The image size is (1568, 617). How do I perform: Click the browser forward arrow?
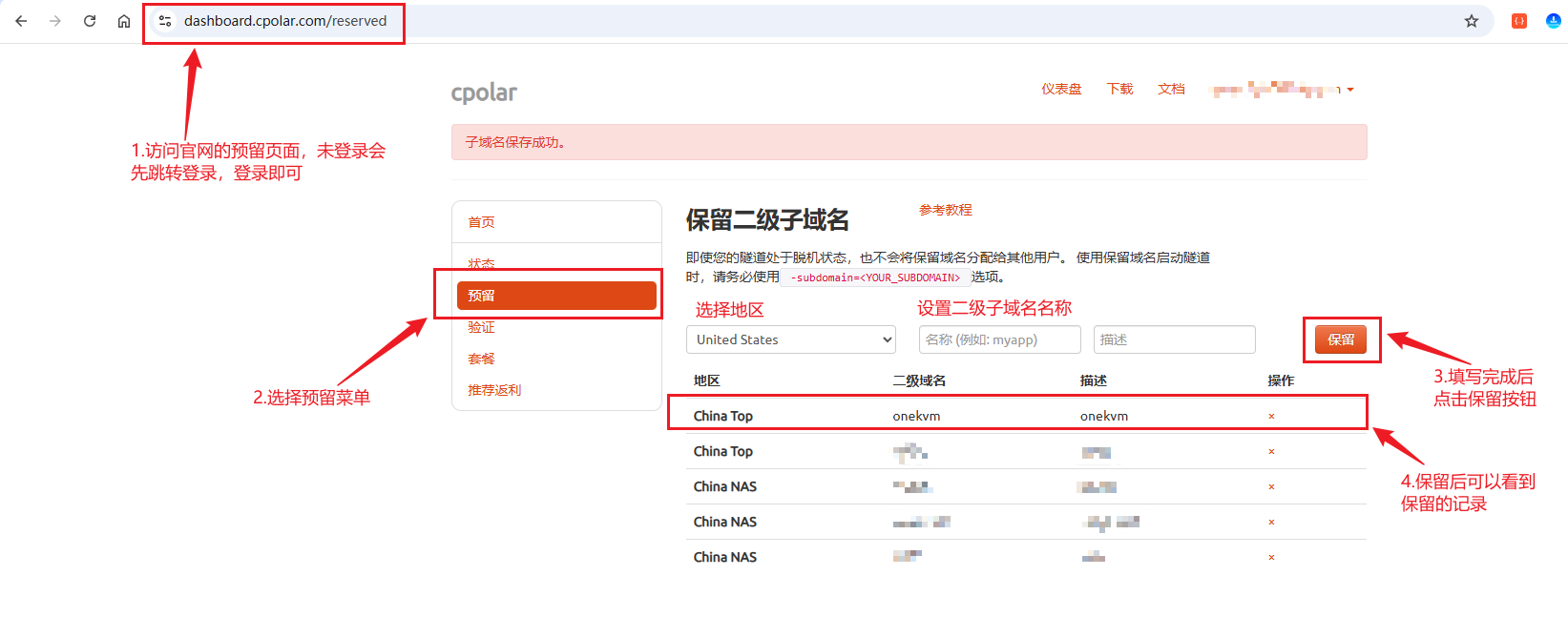click(x=55, y=21)
